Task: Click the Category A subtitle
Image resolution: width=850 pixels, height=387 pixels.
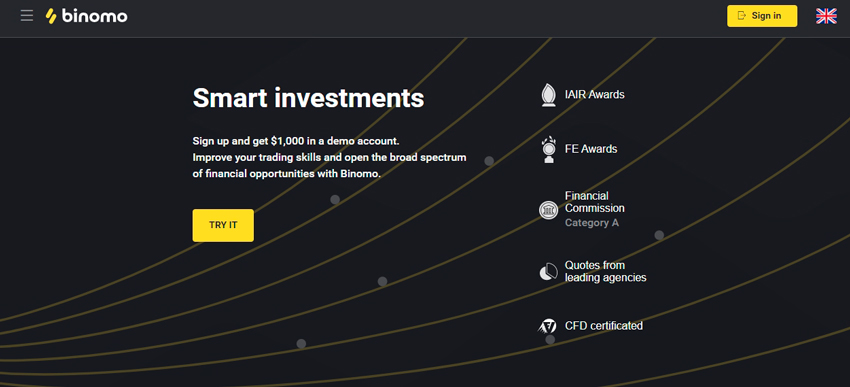Action: pos(591,223)
